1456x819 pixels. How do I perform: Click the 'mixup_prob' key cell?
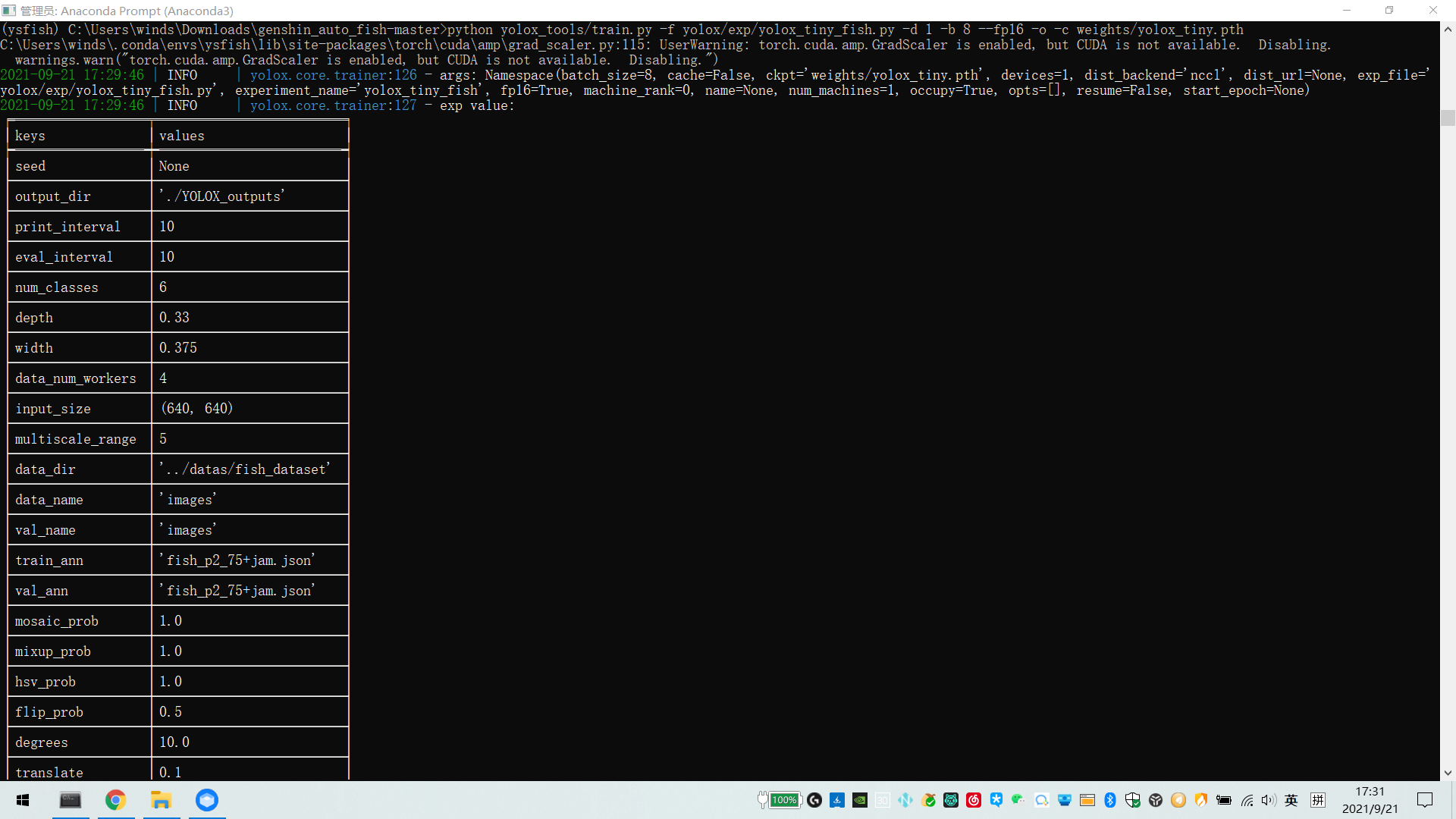80,651
